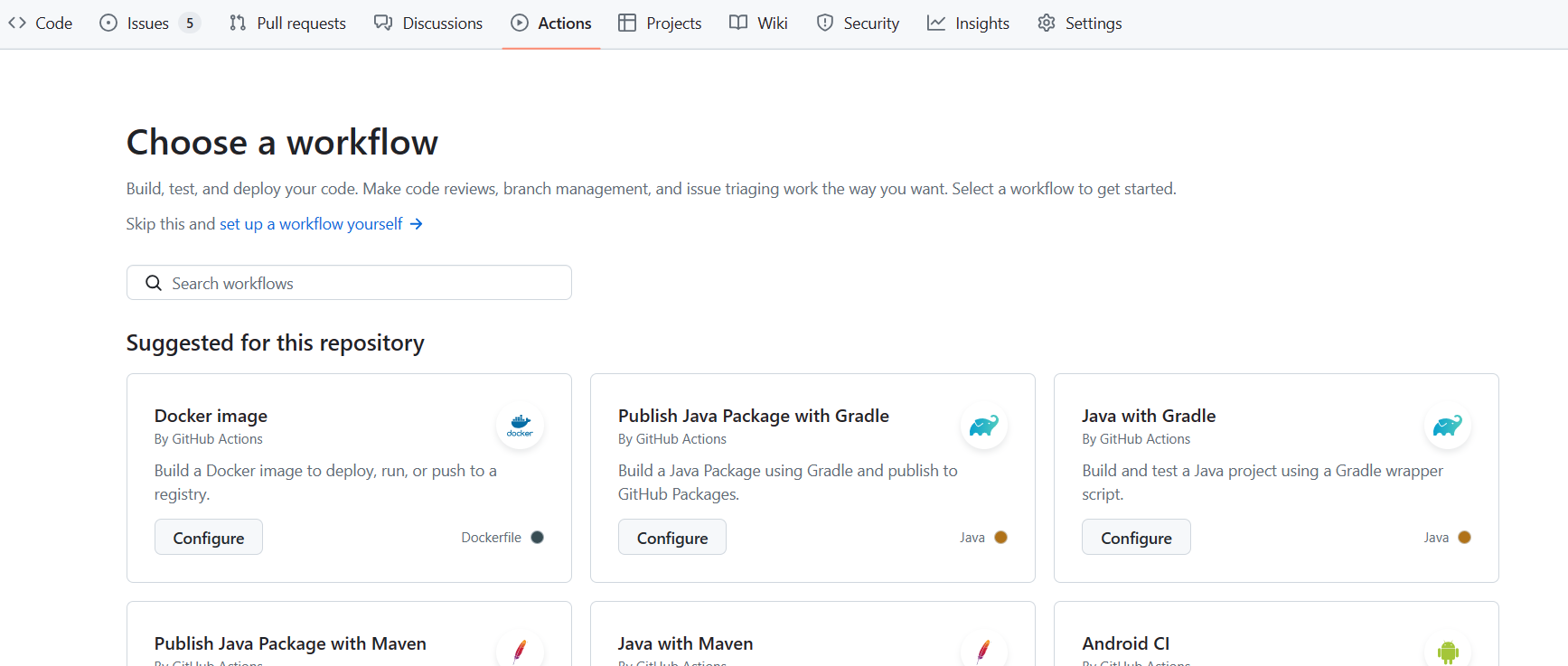
Task: Click Maven feather icon on Java with Maven card
Action: 983,651
